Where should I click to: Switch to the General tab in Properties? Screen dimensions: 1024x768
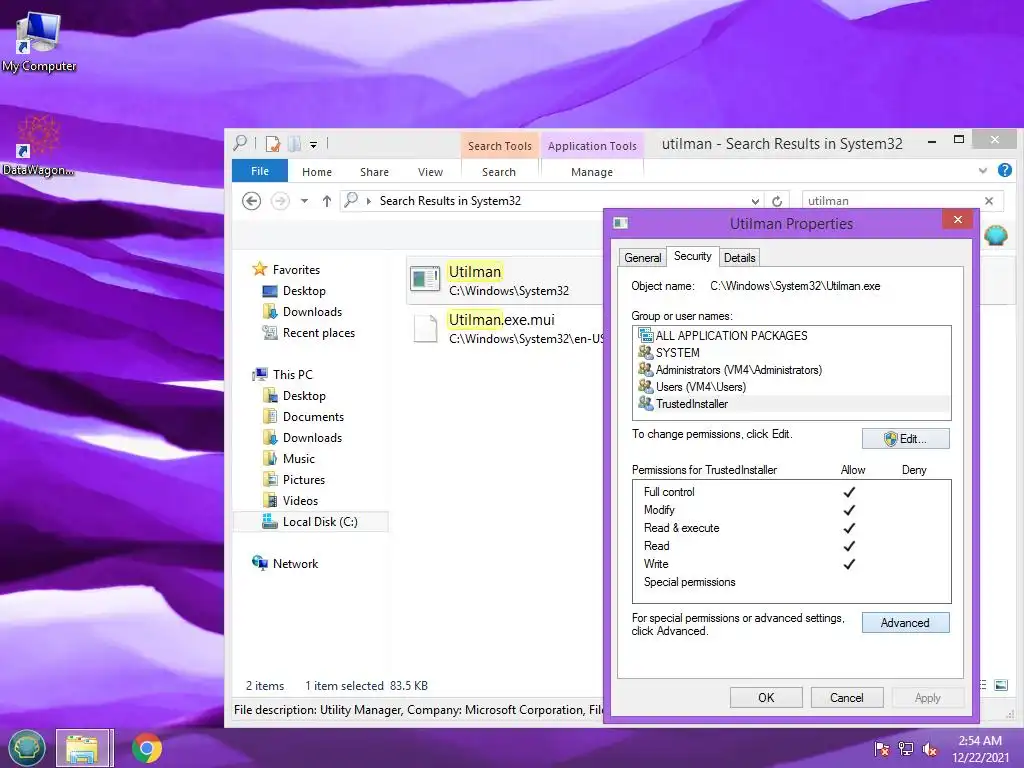643,258
